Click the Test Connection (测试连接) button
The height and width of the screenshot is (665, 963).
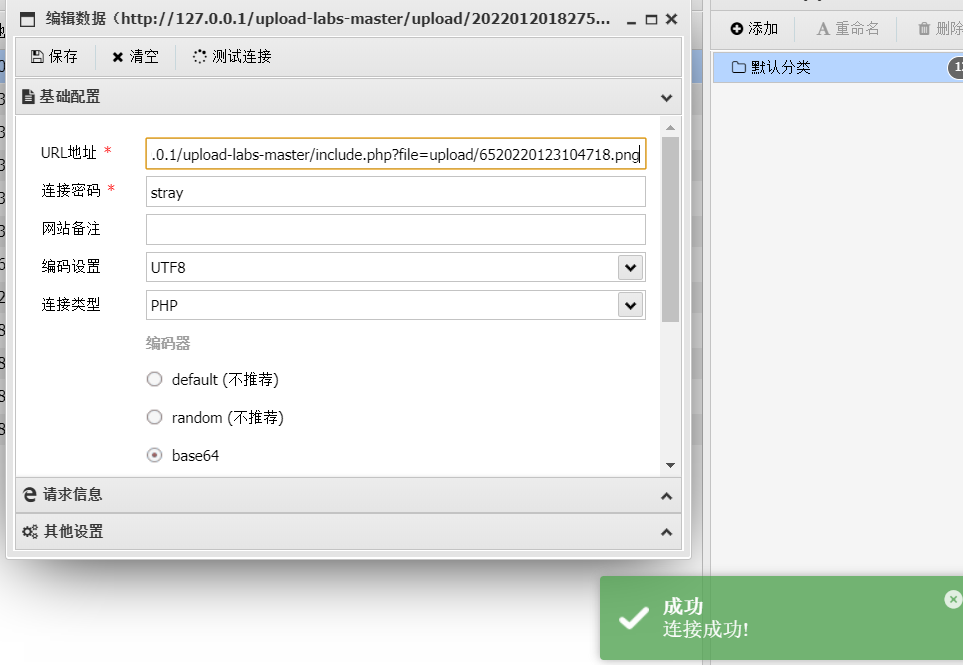(232, 56)
